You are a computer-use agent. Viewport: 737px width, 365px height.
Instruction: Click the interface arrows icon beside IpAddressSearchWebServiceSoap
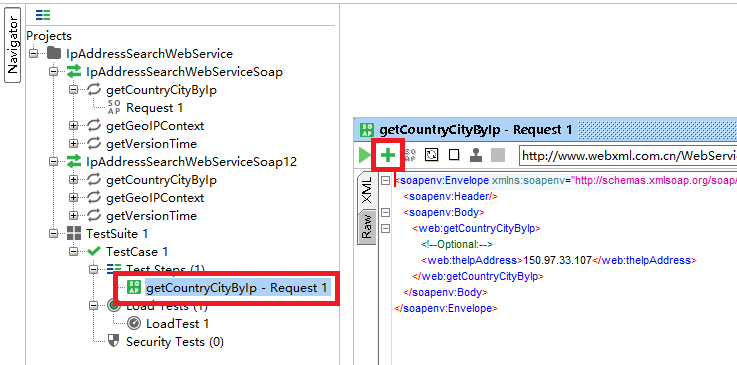click(74, 71)
